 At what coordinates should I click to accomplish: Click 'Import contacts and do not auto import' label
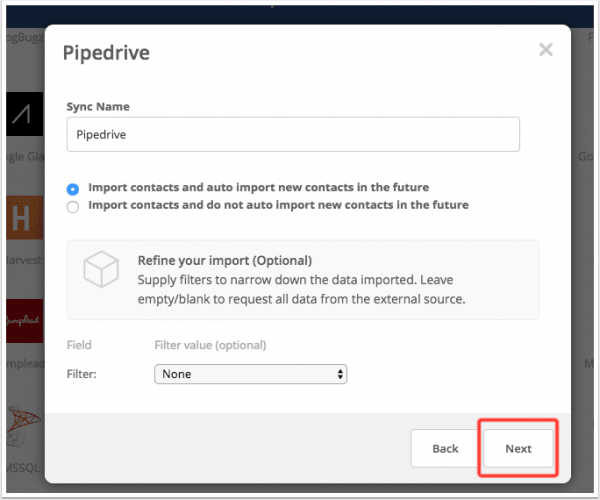[x=279, y=205]
